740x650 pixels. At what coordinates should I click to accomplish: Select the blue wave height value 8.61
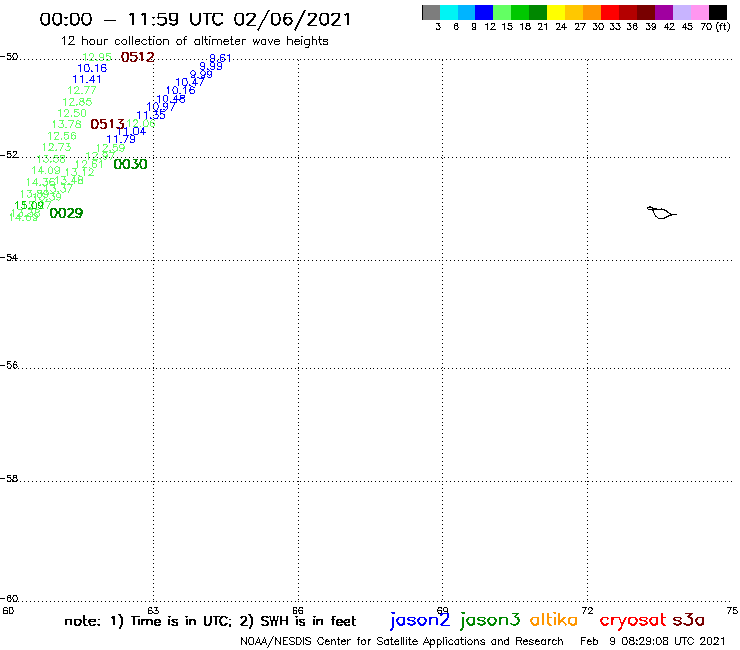pyautogui.click(x=220, y=58)
